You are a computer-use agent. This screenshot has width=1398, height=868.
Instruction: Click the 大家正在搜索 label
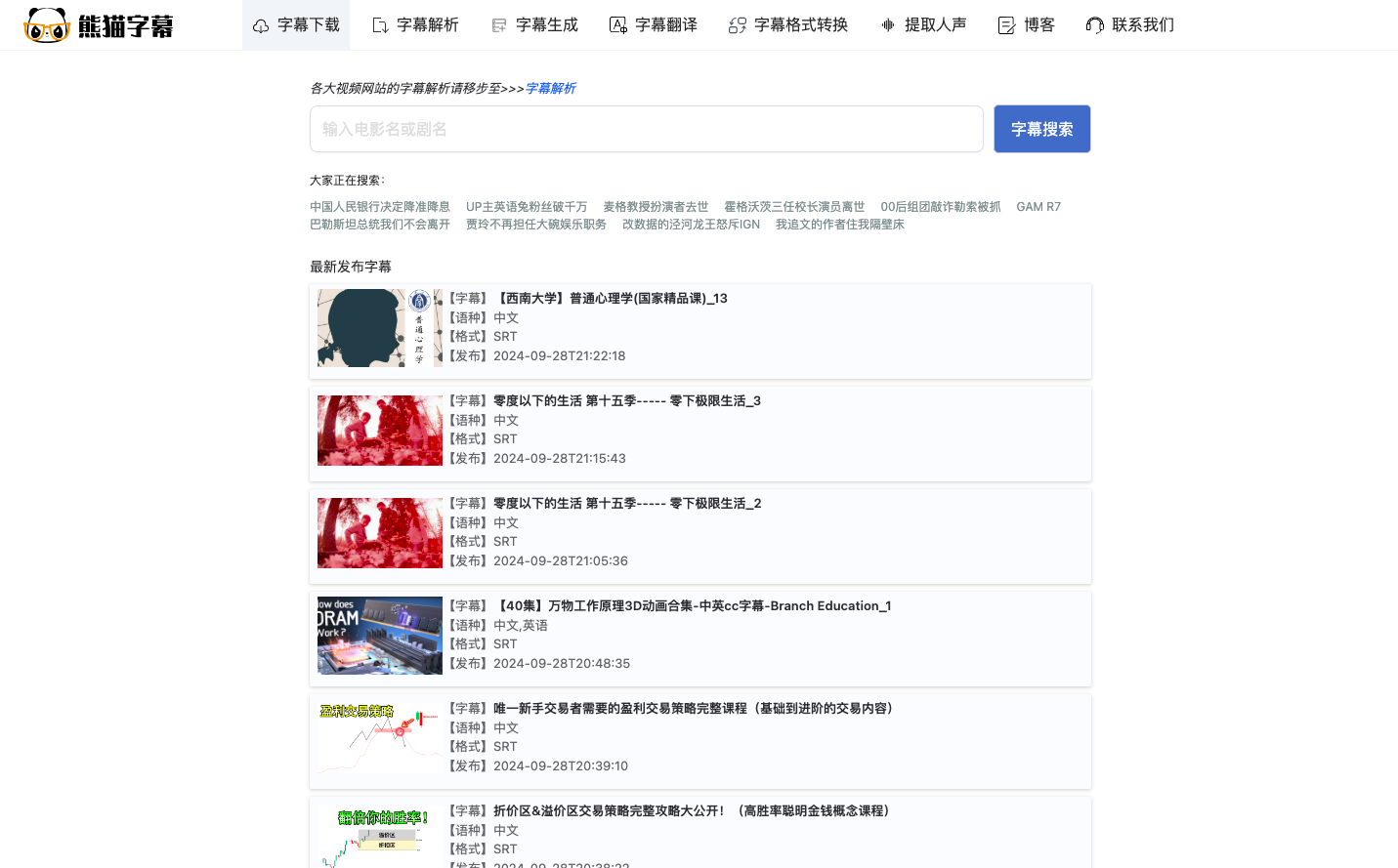347,181
